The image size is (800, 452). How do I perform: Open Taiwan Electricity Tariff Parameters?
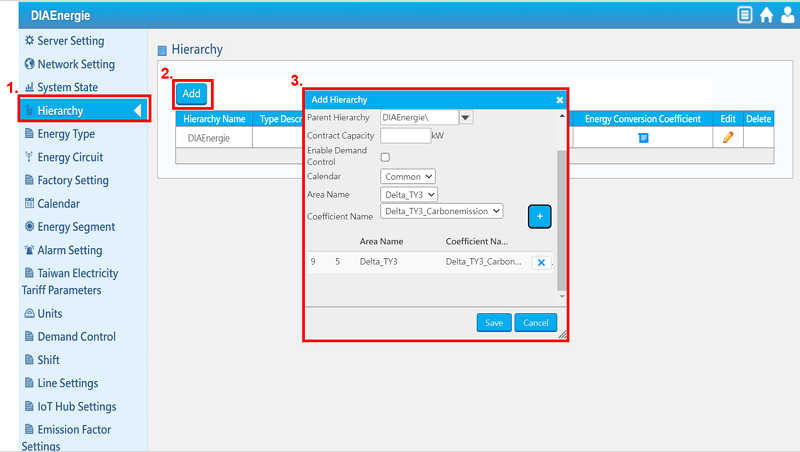[x=70, y=282]
